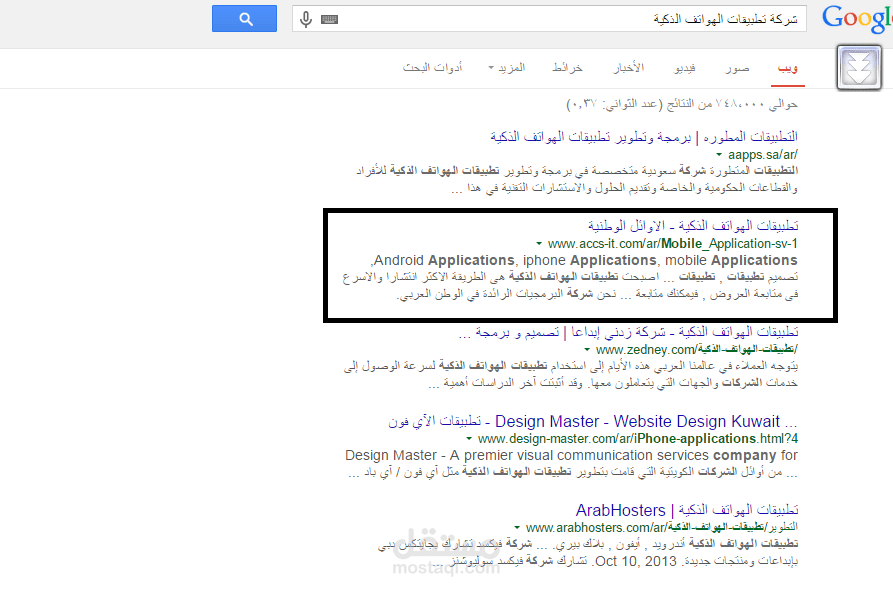Switch to the فيديو tab

pyautogui.click(x=685, y=68)
